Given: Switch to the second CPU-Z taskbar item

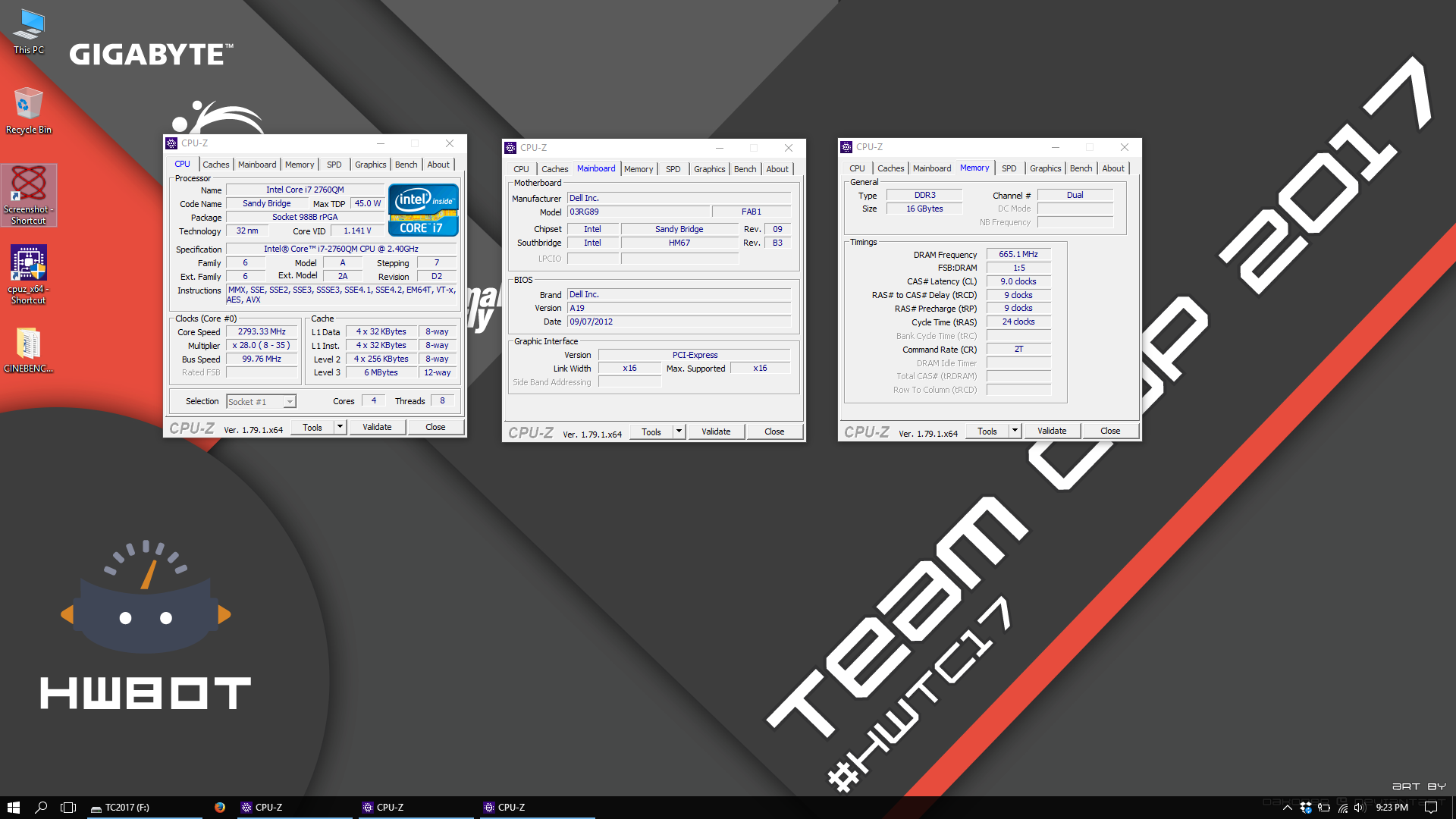Looking at the screenshot, I should (x=416, y=808).
